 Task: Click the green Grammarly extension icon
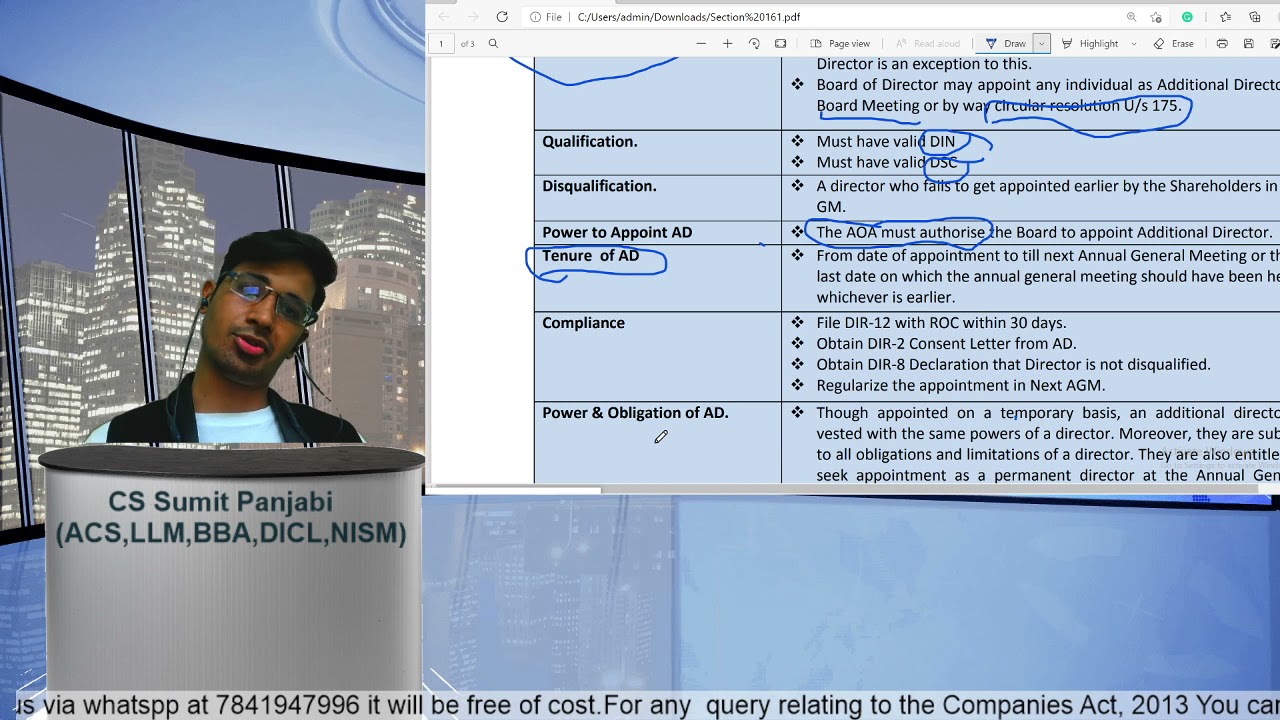point(1187,17)
